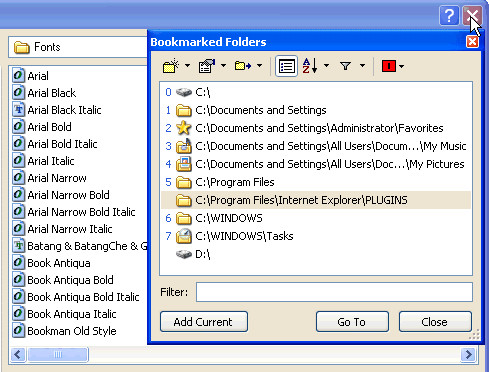Select the D:\ drive bookmark
This screenshot has height=372, width=489.
coord(316,254)
